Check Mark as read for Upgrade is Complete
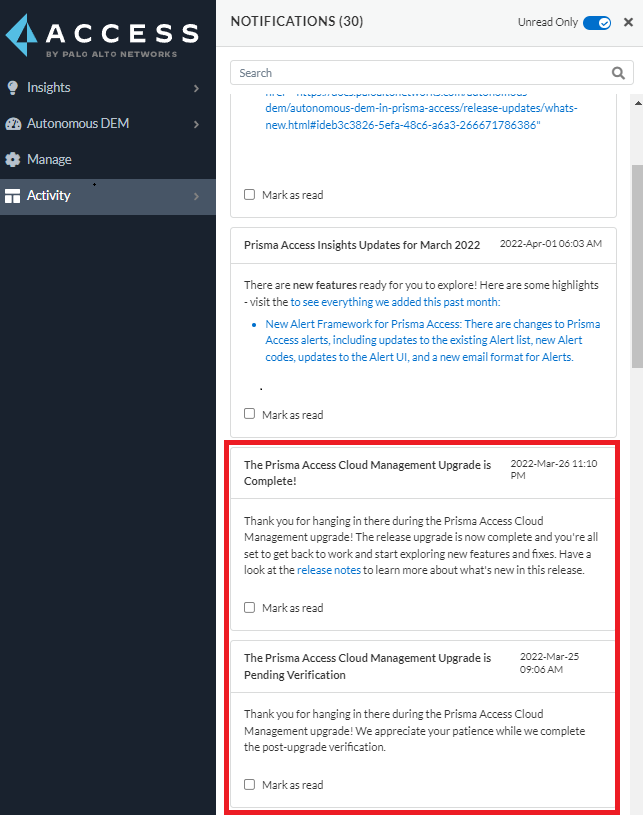The width and height of the screenshot is (643, 815). pos(250,608)
